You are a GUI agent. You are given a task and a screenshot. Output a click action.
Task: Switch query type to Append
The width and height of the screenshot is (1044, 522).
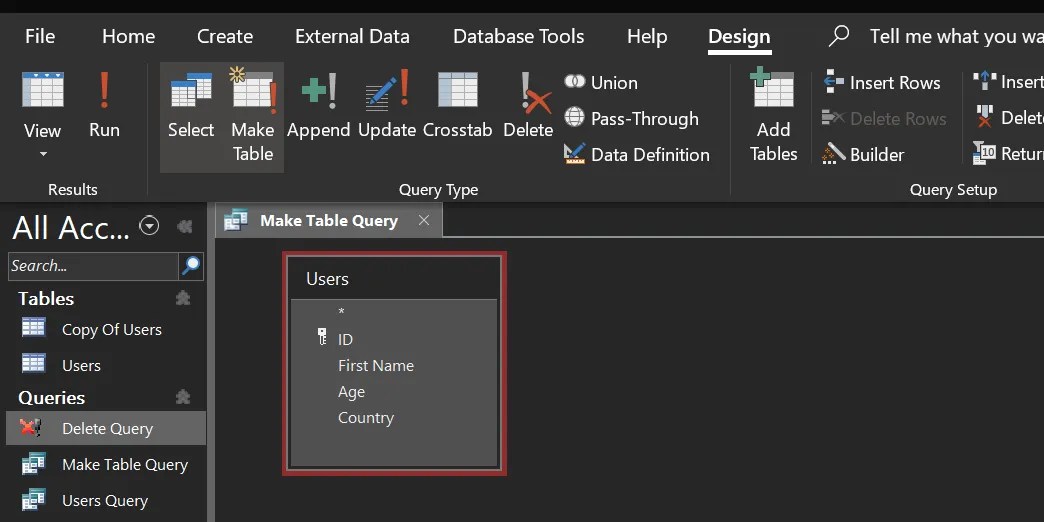pos(318,107)
